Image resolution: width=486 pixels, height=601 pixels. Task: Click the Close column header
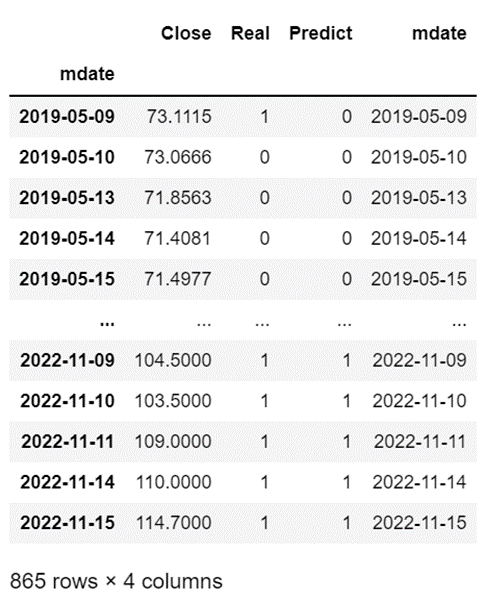point(186,33)
